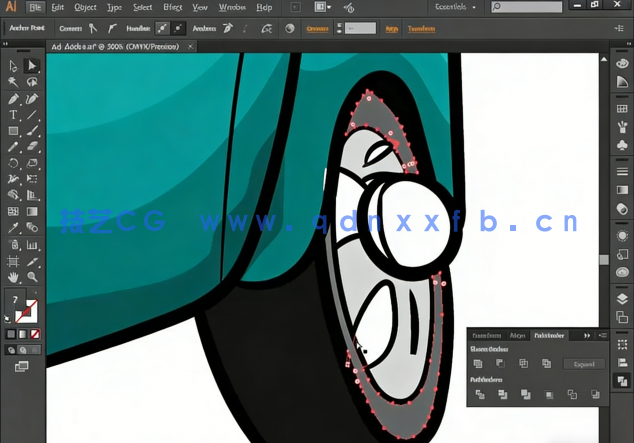Click the Fill color swatch in tools panel
This screenshot has height=443, width=634.
(15, 300)
